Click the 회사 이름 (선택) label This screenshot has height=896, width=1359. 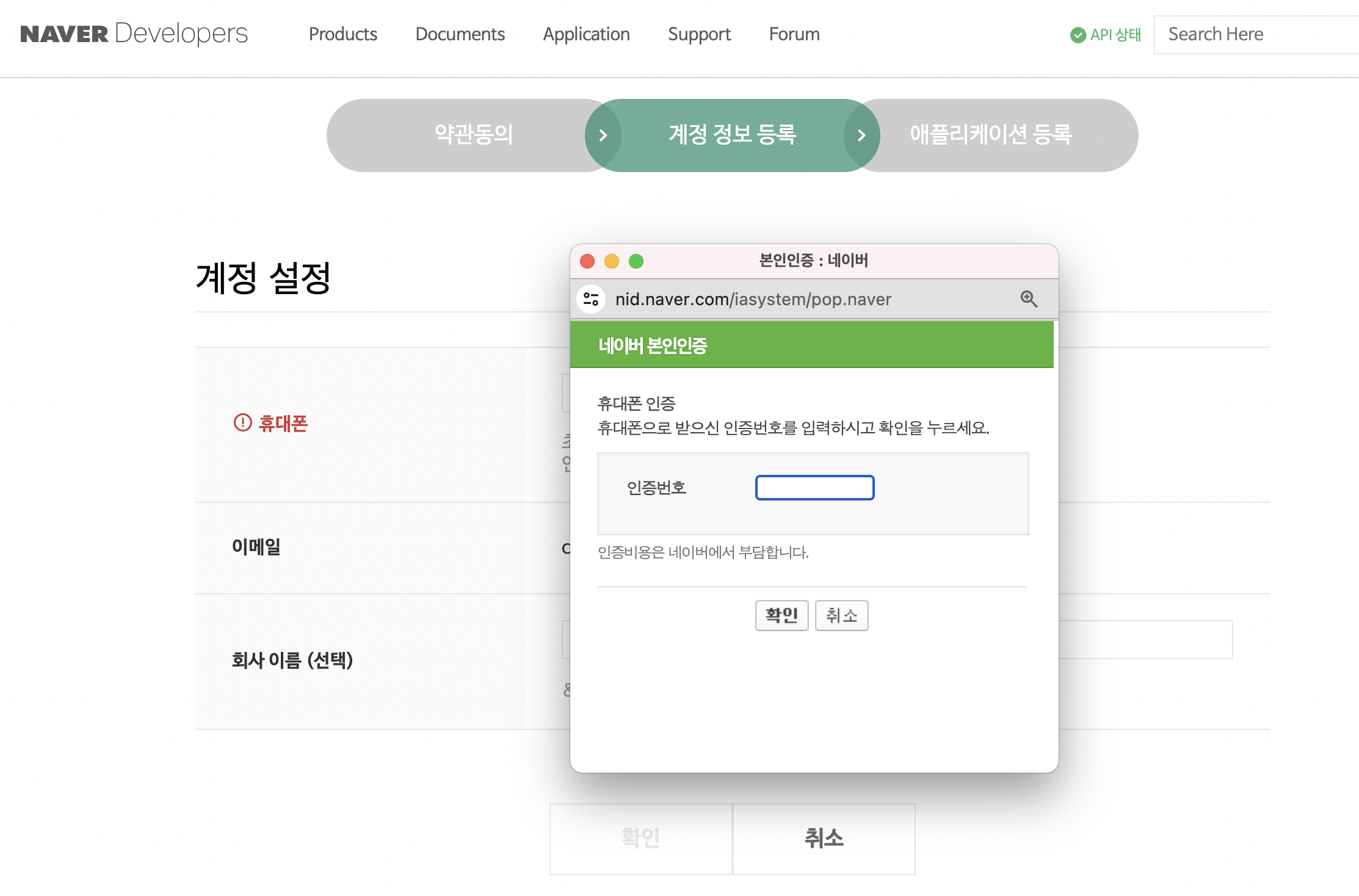click(292, 660)
